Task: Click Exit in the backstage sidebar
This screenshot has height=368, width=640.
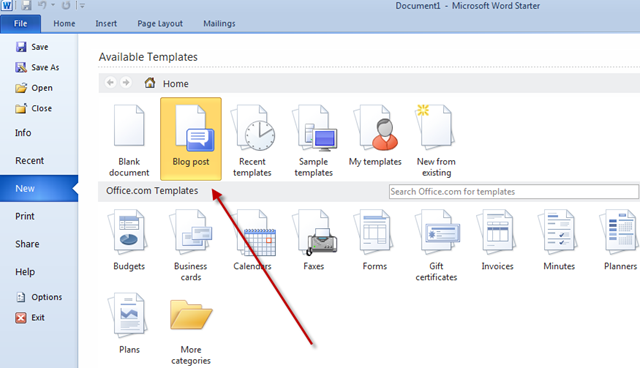Action: (x=30, y=317)
